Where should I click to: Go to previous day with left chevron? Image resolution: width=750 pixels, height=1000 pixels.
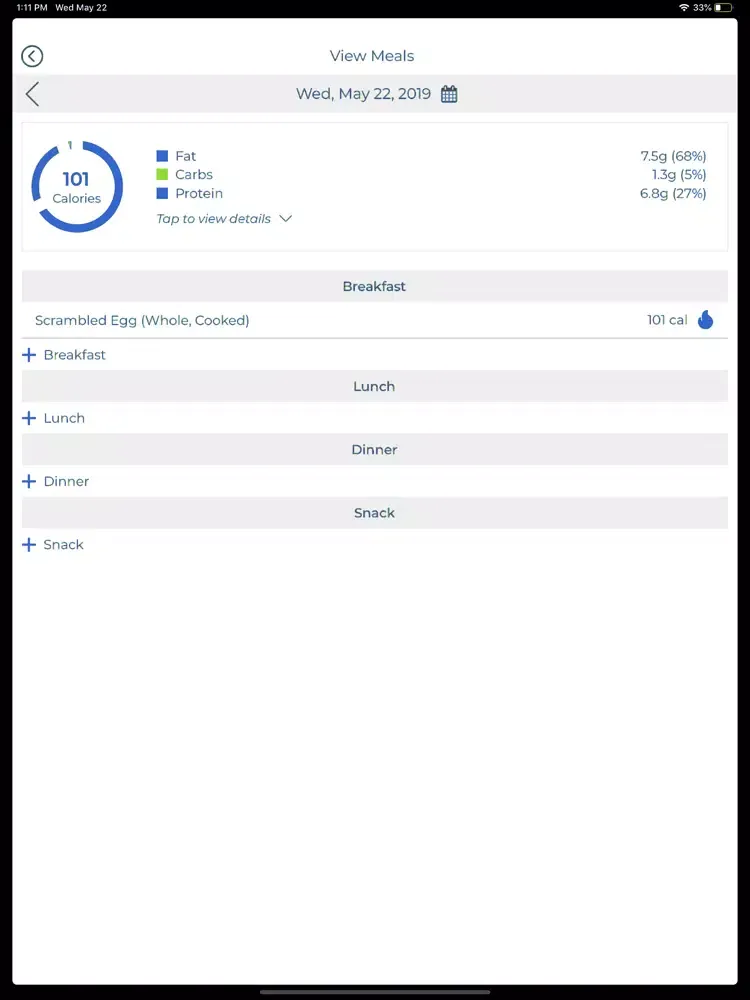pyautogui.click(x=33, y=94)
